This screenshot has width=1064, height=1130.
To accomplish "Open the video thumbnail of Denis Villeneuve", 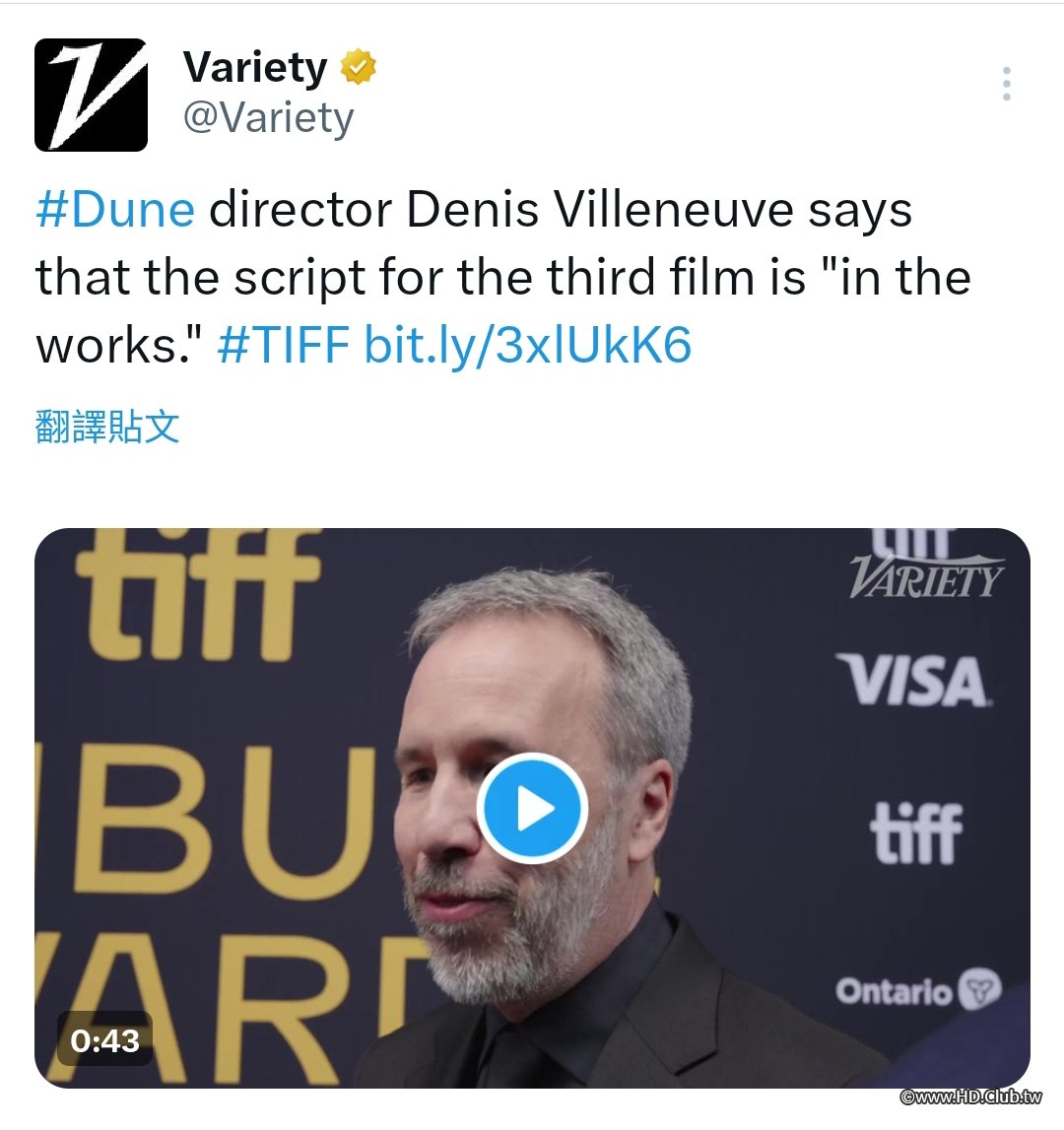I will pos(532,808).
